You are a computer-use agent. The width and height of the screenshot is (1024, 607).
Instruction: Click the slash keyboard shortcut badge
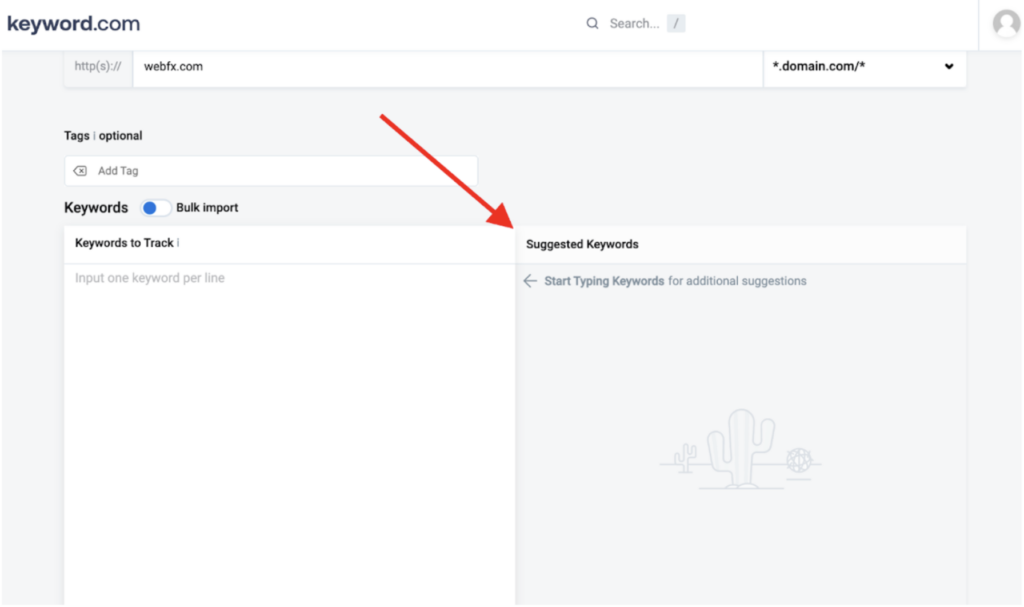(x=676, y=23)
